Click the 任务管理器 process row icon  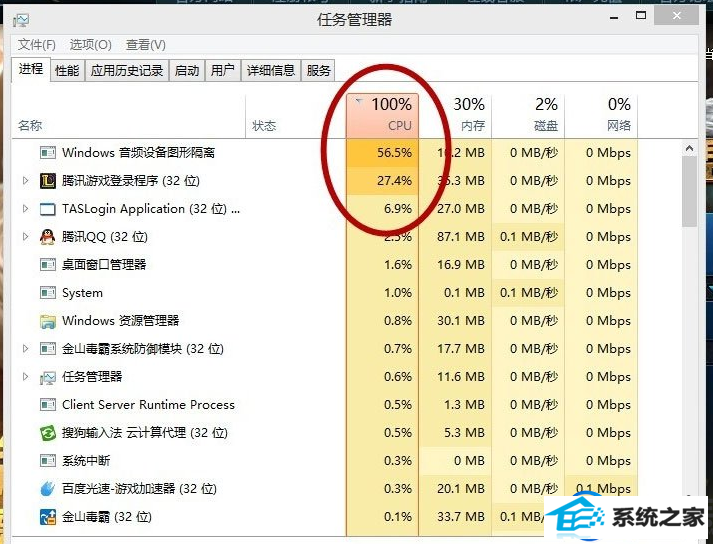(x=48, y=377)
